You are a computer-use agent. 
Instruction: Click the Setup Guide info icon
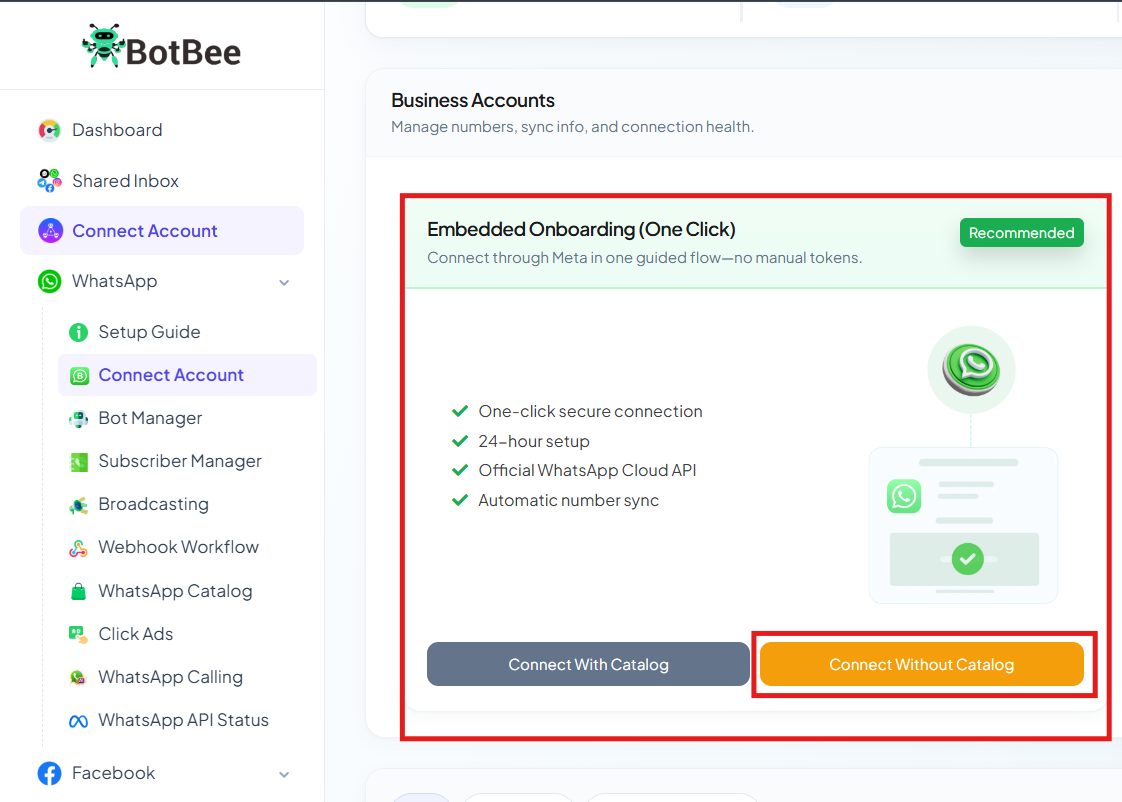[x=78, y=332]
